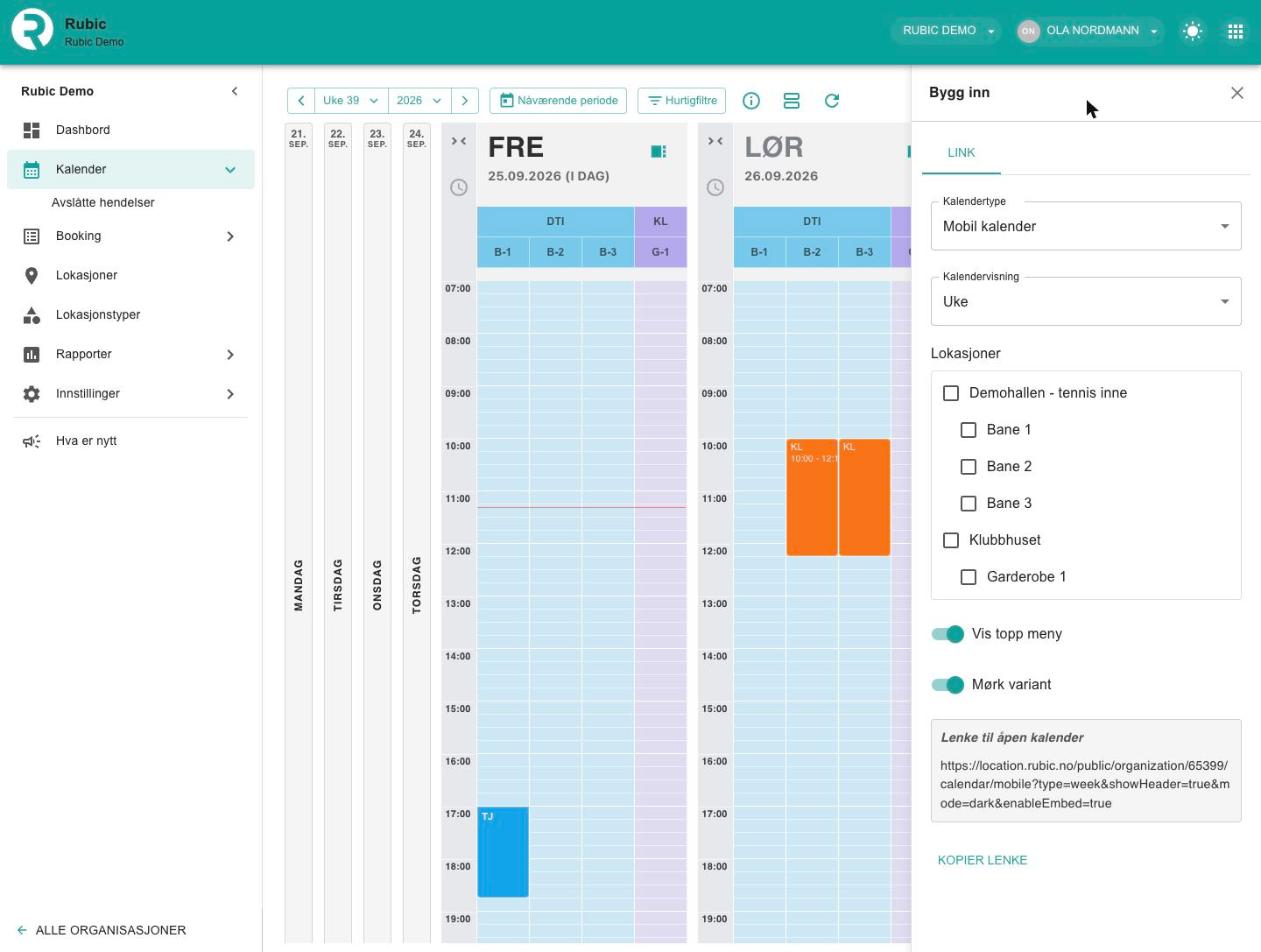Check the Bane 1 checkbox
The image size is (1261, 952).
(x=968, y=430)
